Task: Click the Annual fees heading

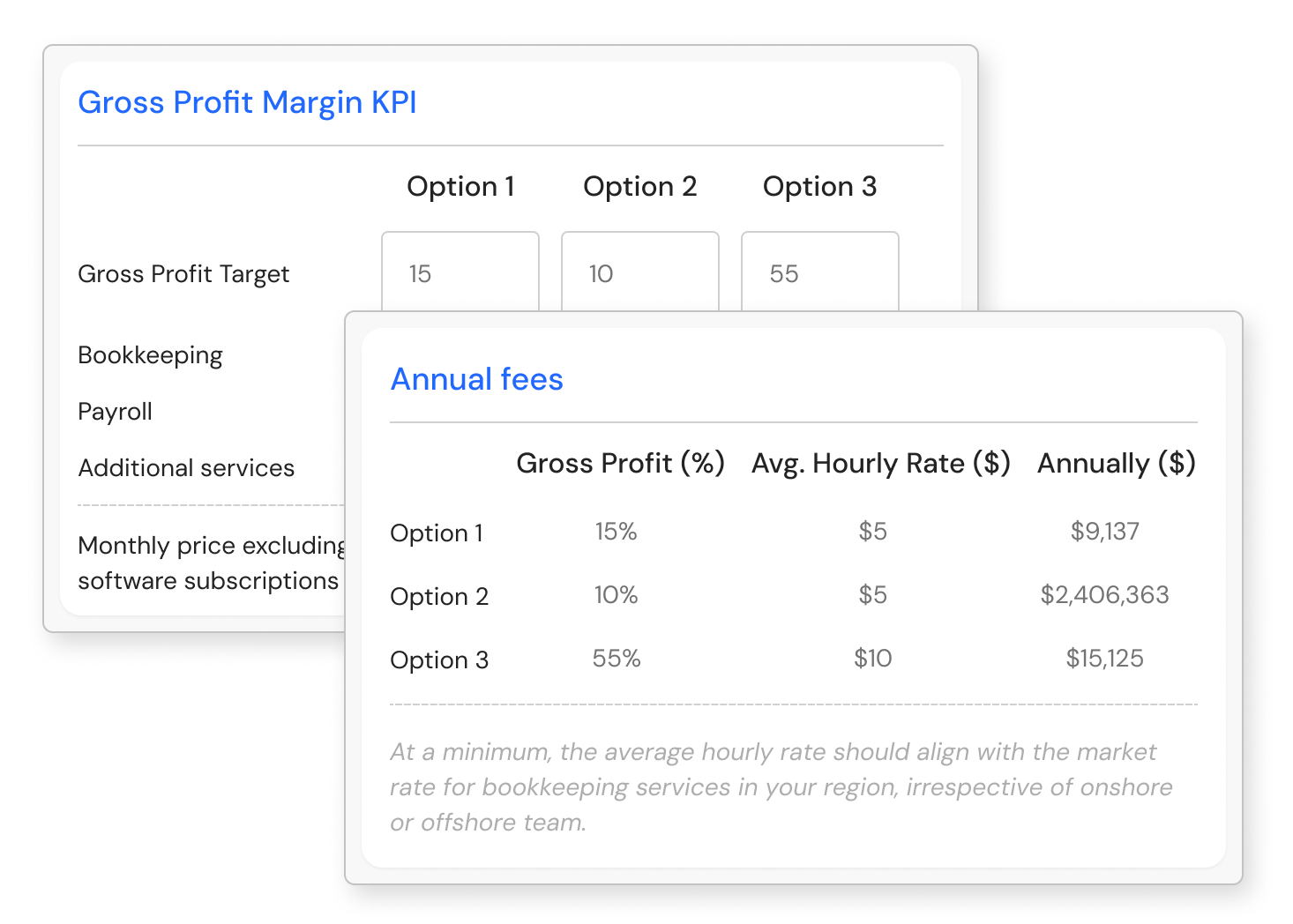Action: [476, 379]
